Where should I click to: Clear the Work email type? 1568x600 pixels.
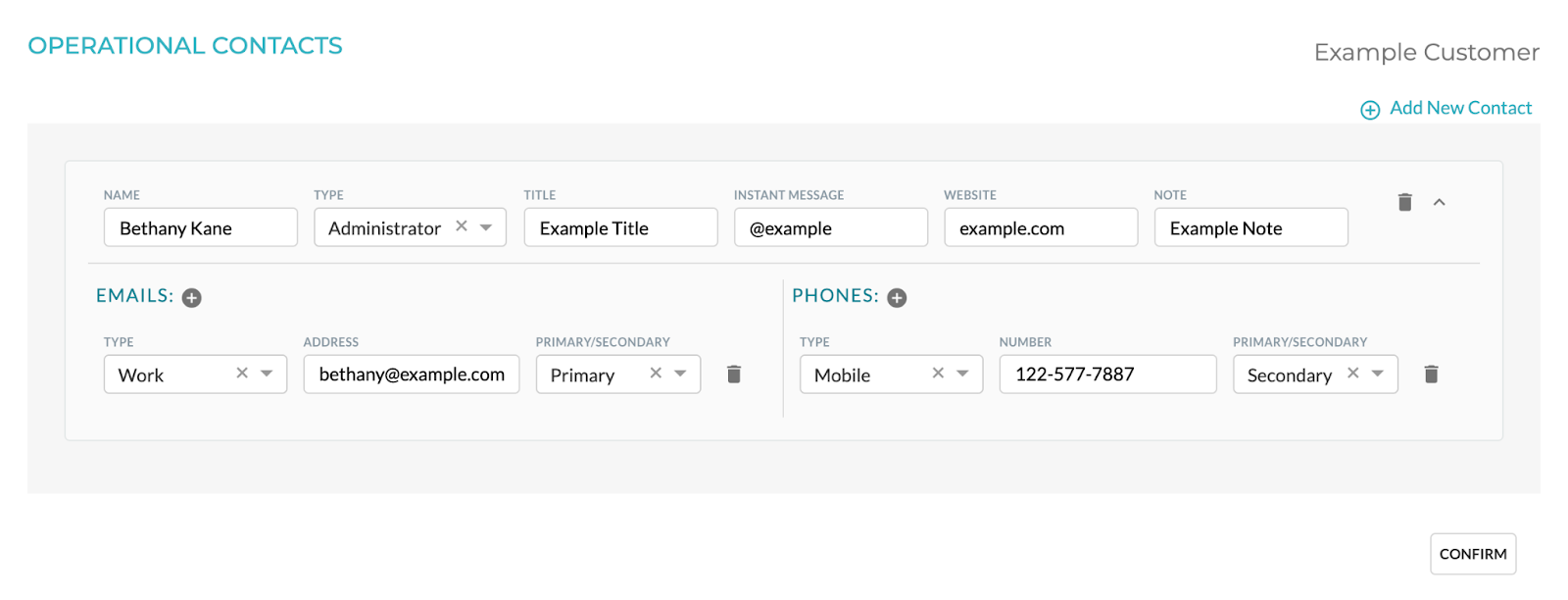point(242,374)
